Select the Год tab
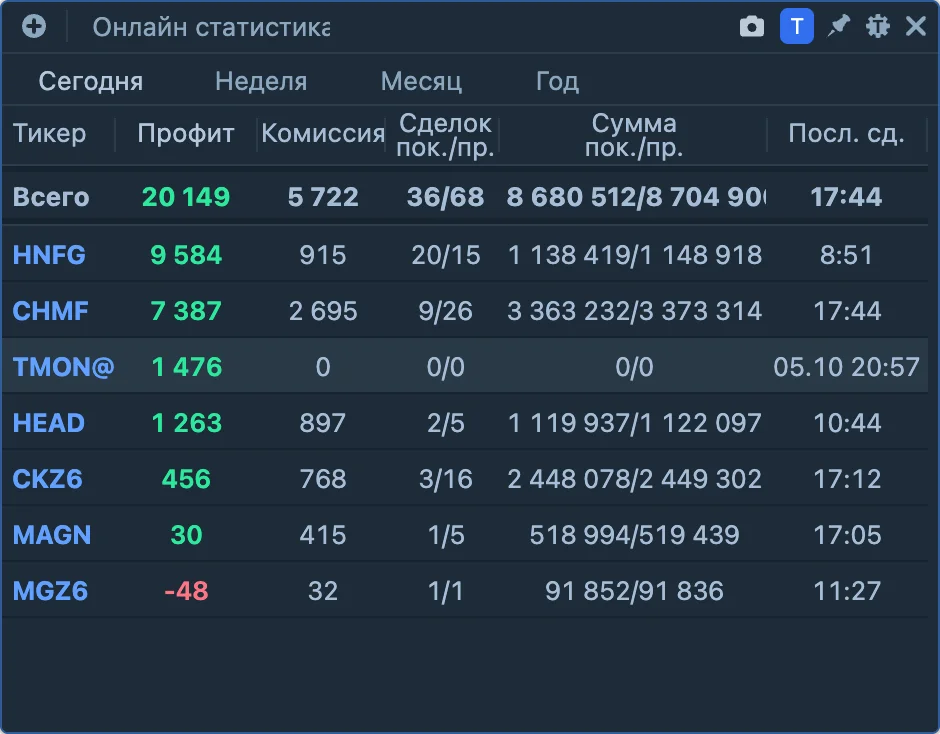Screen dimensions: 940x734 point(558,81)
